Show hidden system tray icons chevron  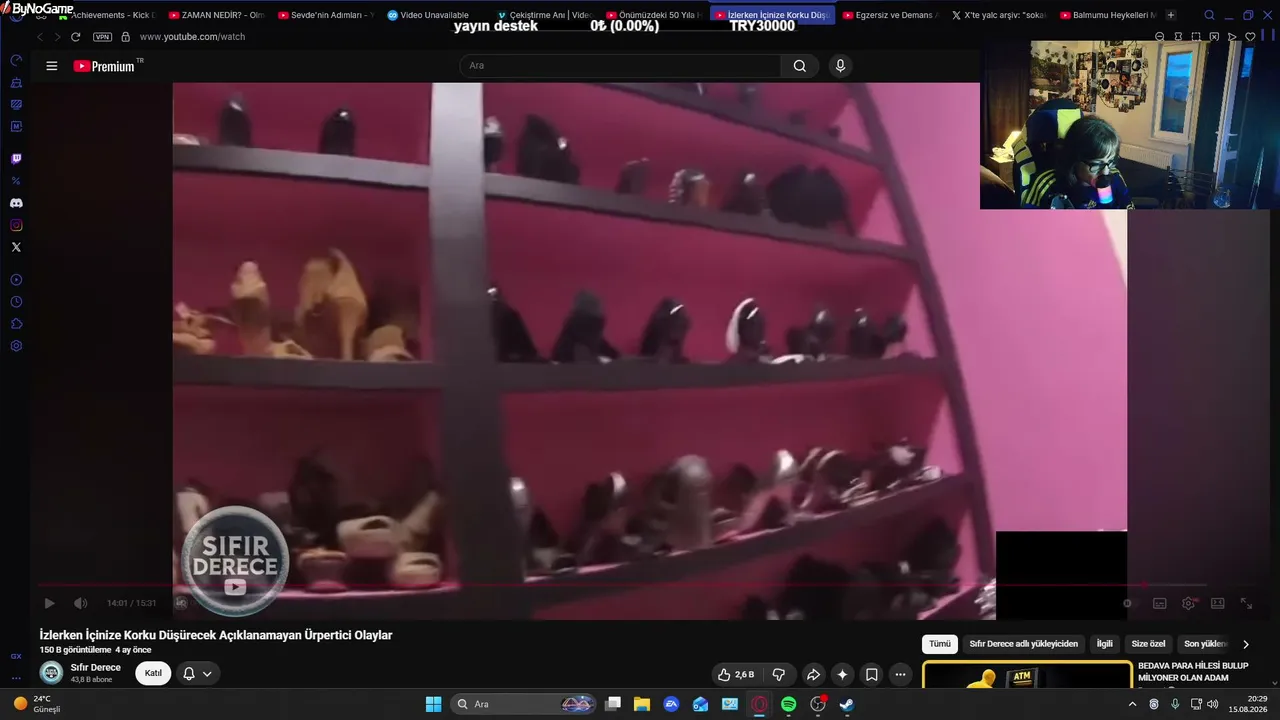(x=1132, y=704)
